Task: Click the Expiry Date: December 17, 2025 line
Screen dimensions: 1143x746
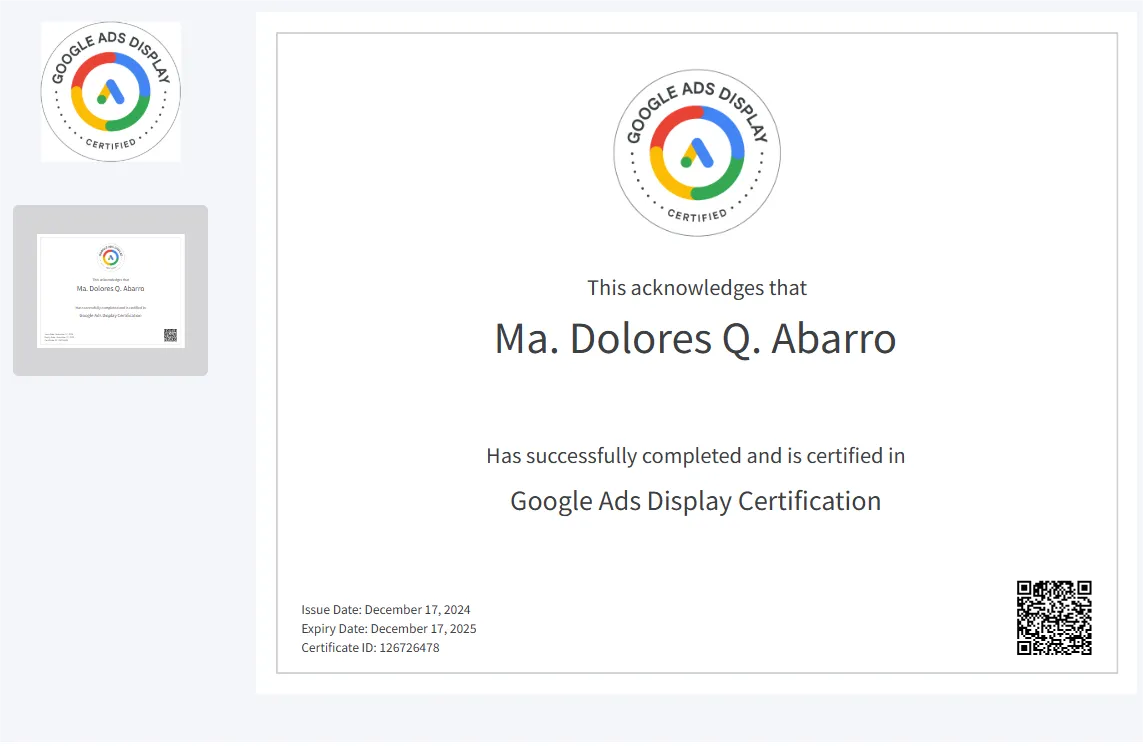Action: [389, 629]
